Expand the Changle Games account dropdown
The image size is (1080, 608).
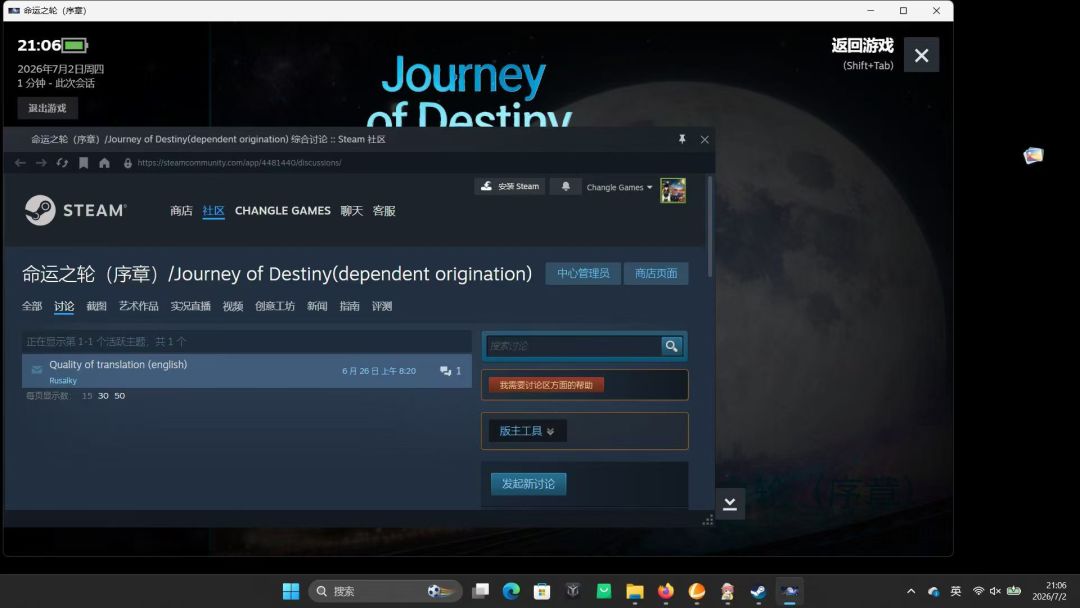pos(619,187)
